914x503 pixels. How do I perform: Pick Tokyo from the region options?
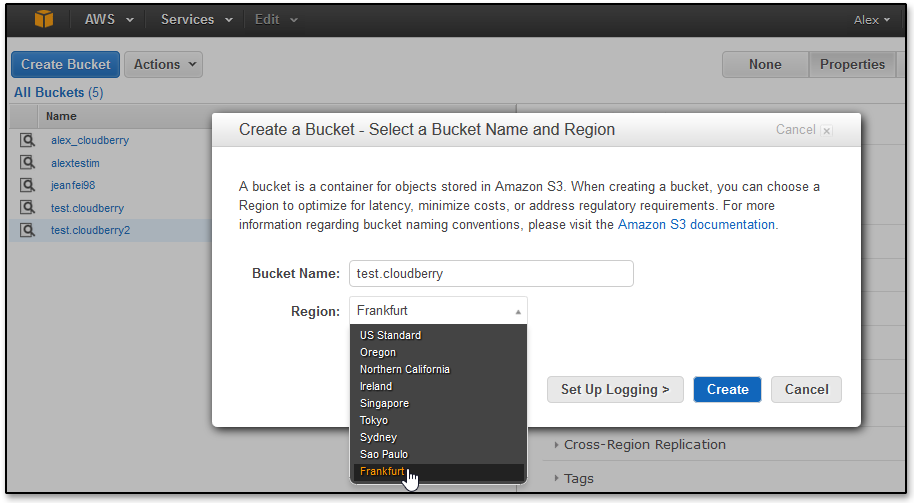[x=374, y=420]
